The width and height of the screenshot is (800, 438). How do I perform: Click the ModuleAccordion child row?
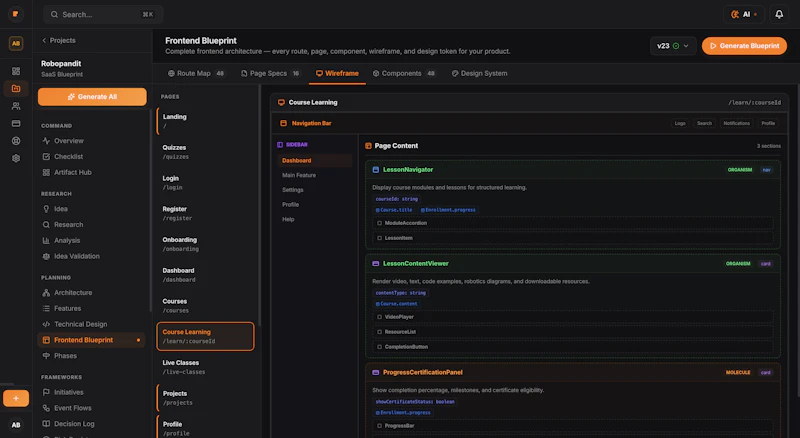point(572,223)
